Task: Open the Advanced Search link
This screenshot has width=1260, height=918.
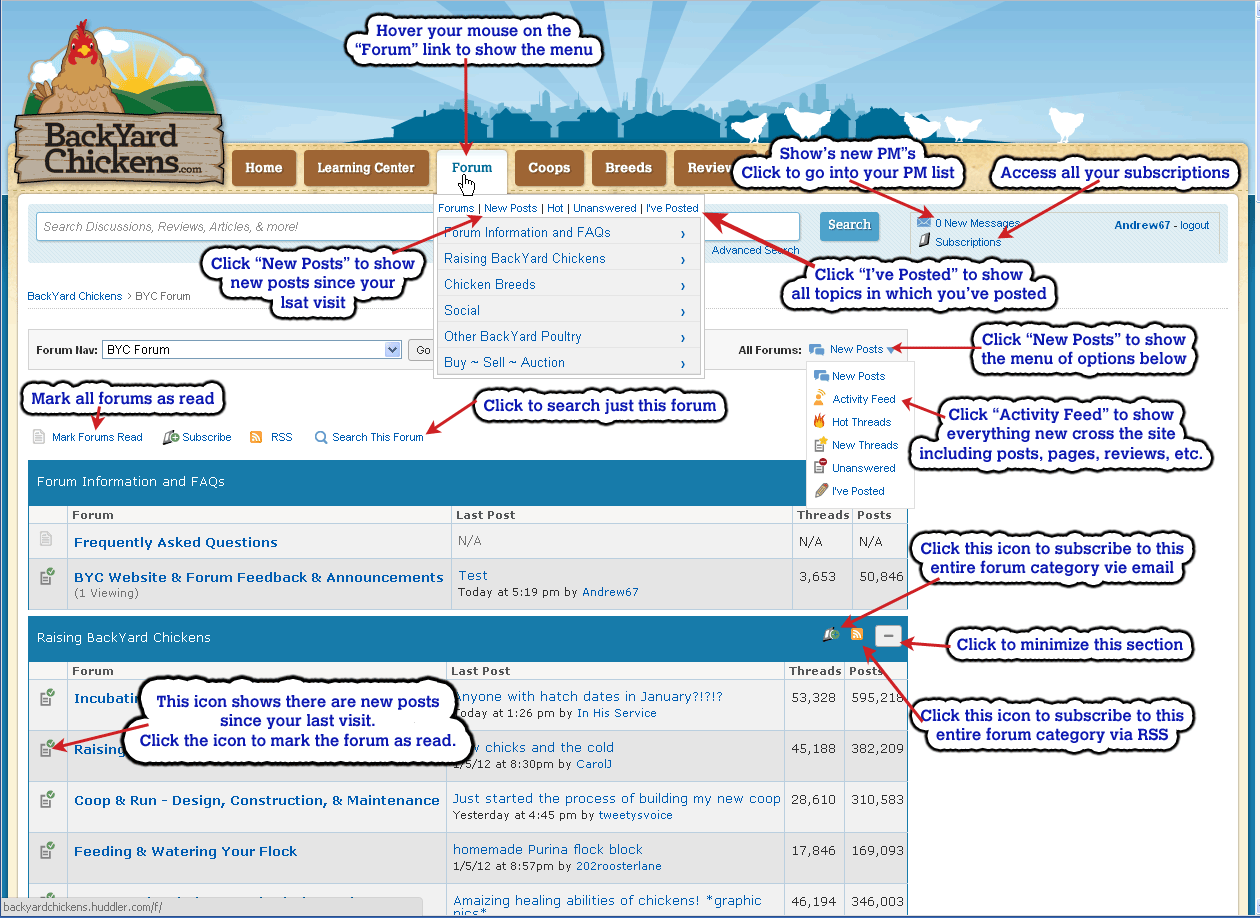Action: pos(755,250)
